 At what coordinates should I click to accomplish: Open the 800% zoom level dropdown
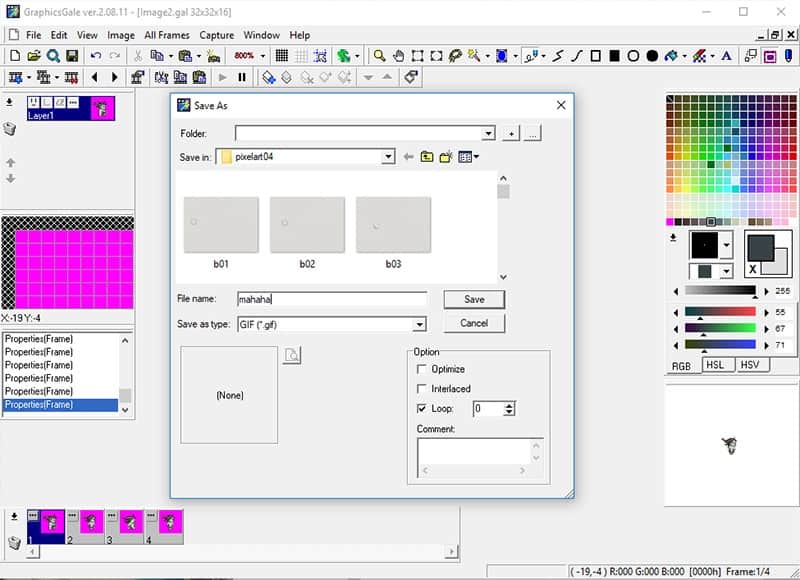tap(263, 56)
